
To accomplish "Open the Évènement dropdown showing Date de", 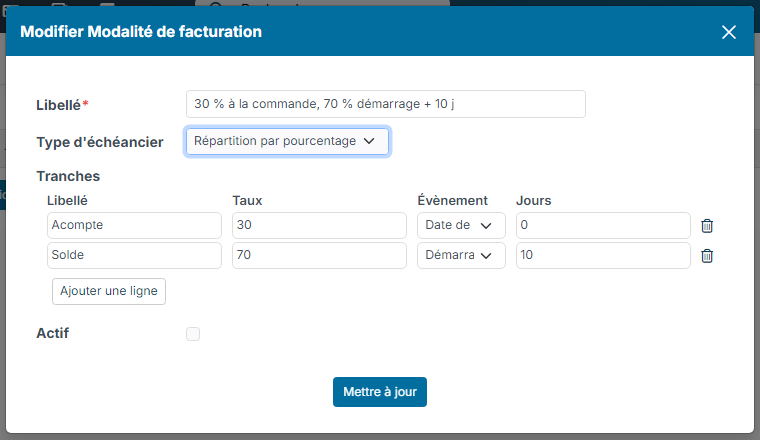I will coord(461,225).
